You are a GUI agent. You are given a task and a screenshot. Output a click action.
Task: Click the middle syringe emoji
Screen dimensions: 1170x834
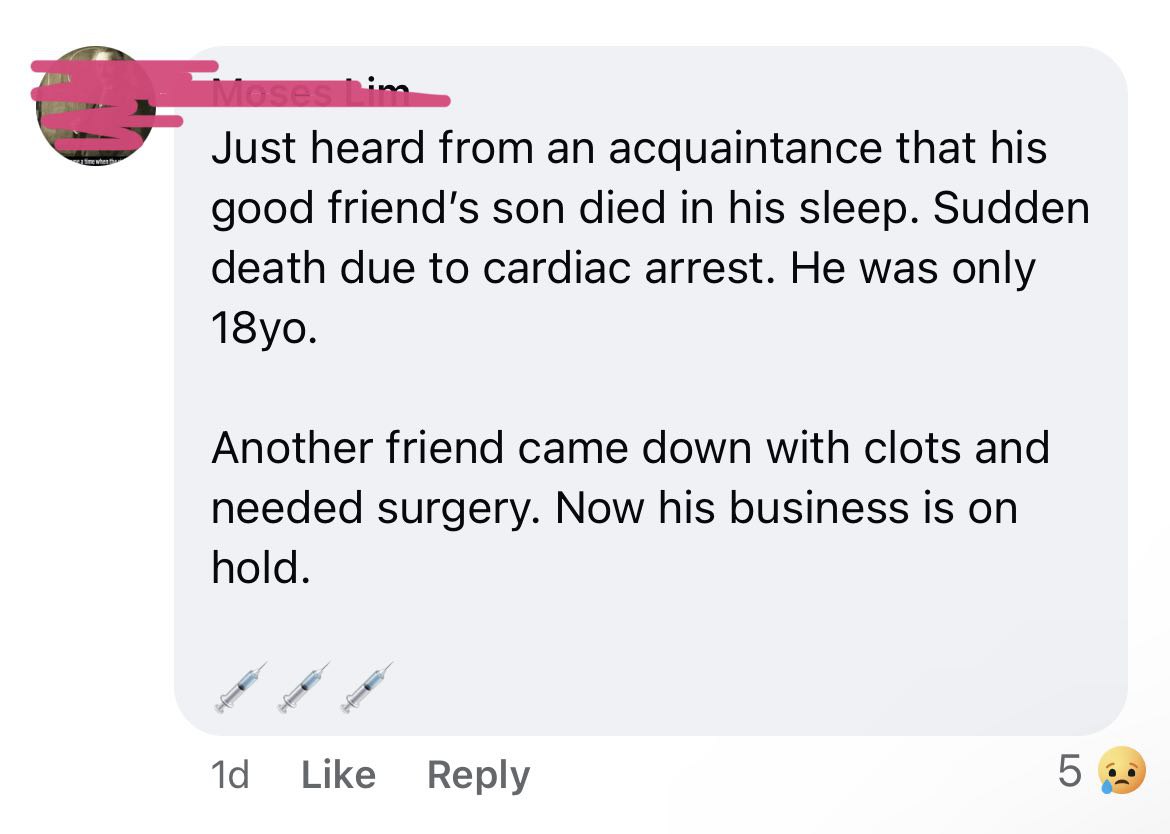303,687
